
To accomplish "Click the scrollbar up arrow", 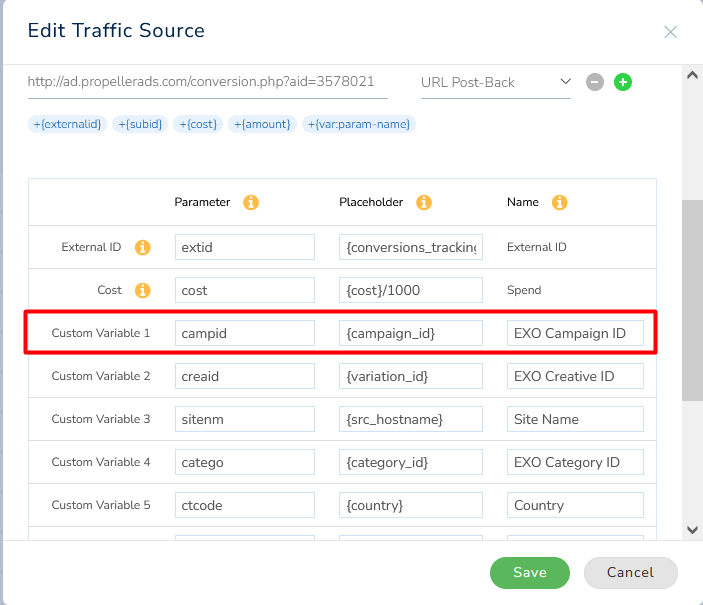I will click(x=692, y=75).
